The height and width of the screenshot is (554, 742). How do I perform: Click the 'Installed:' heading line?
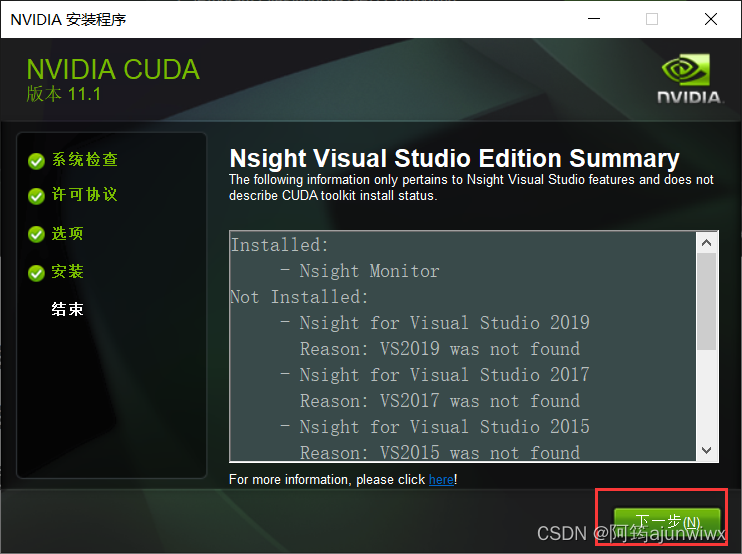coord(279,245)
